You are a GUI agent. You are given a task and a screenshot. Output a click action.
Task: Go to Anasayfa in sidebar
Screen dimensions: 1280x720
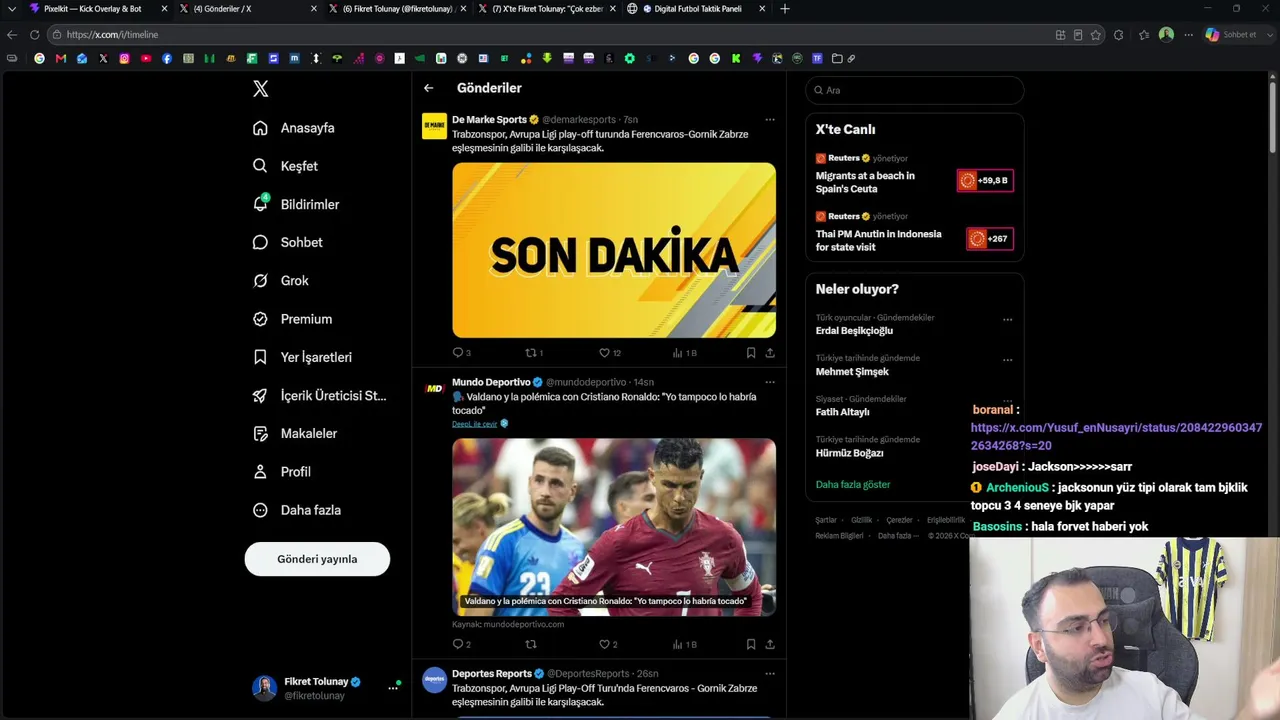(x=294, y=128)
